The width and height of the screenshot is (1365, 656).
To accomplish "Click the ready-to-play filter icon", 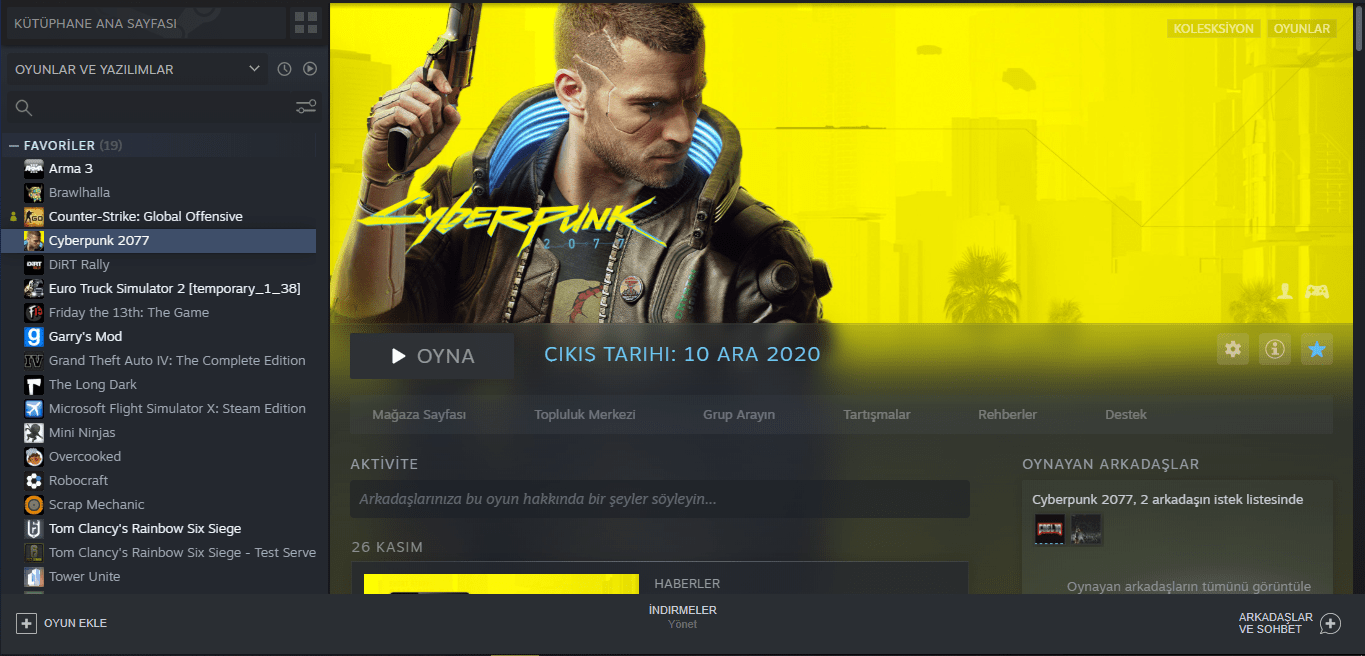I will tap(310, 69).
